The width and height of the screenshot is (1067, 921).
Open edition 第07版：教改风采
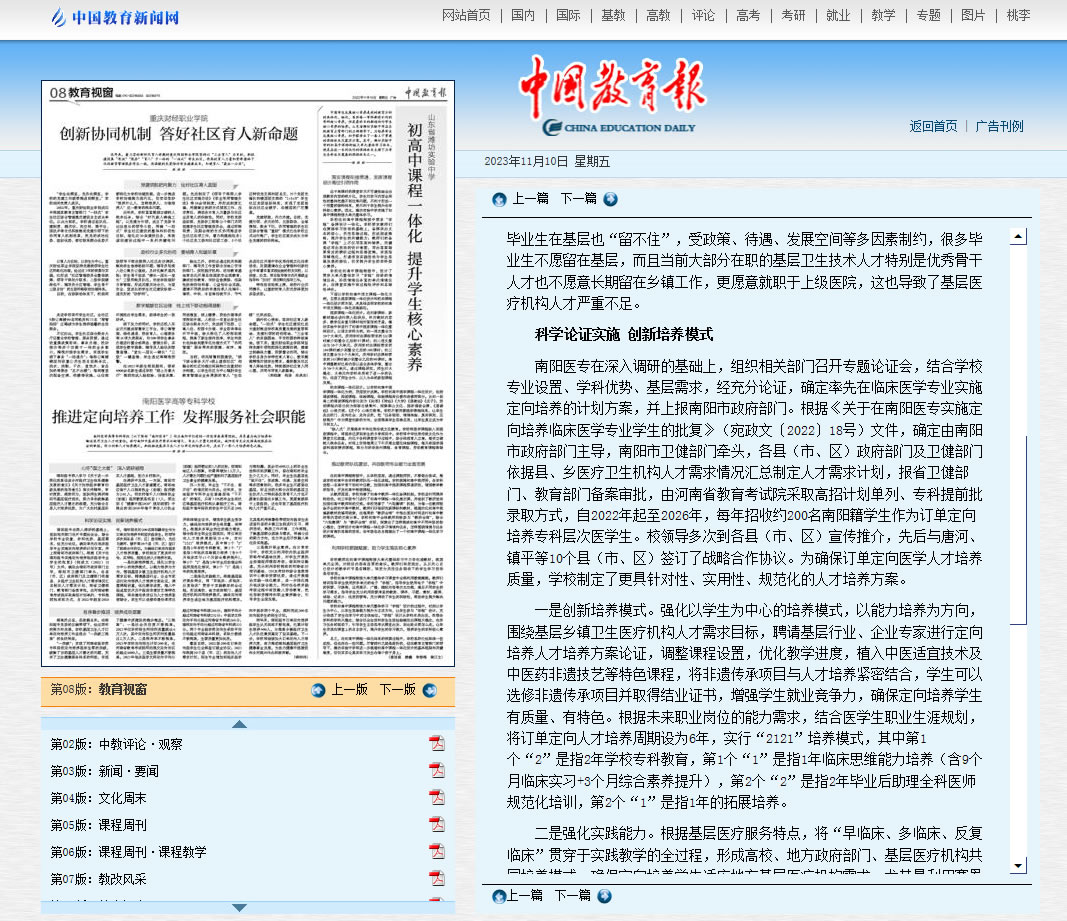pos(99,879)
